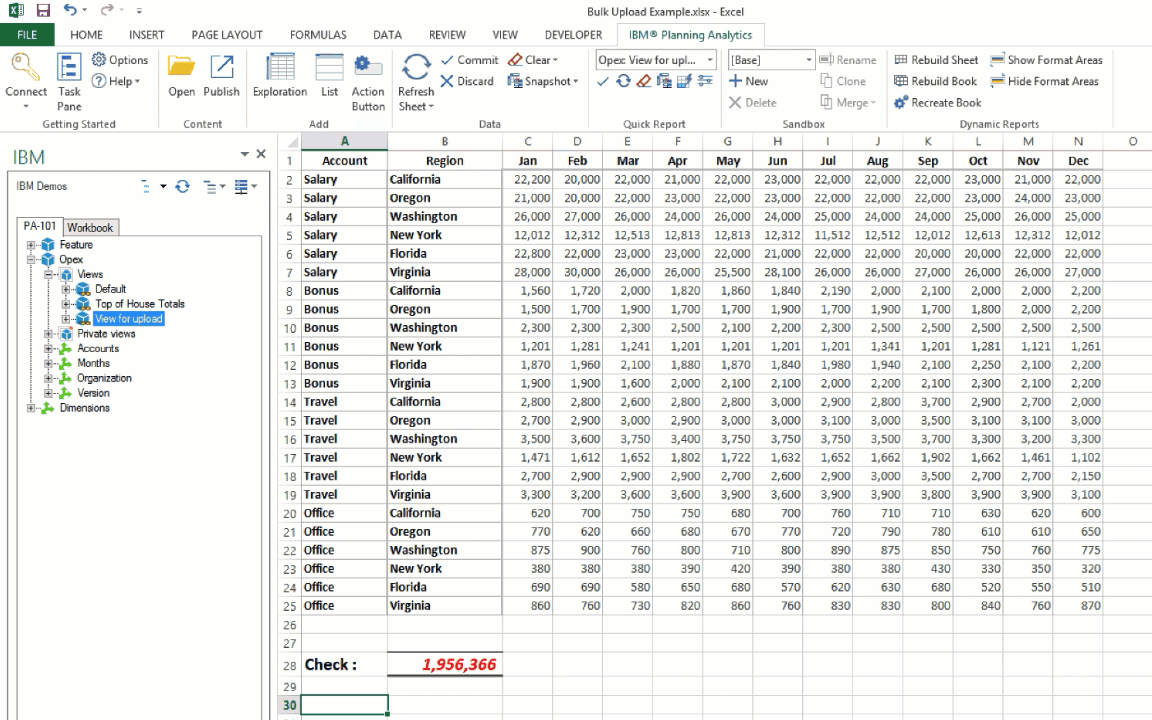Viewport: 1152px width, 720px height.
Task: Open the IBM task pane options arrow
Action: point(244,154)
